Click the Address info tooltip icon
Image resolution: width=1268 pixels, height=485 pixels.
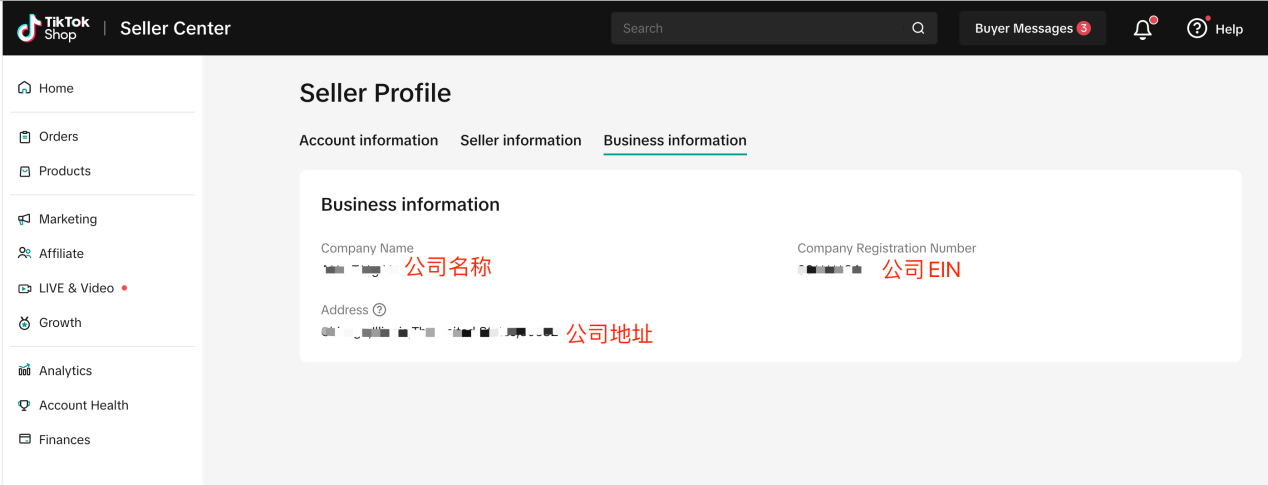click(380, 310)
